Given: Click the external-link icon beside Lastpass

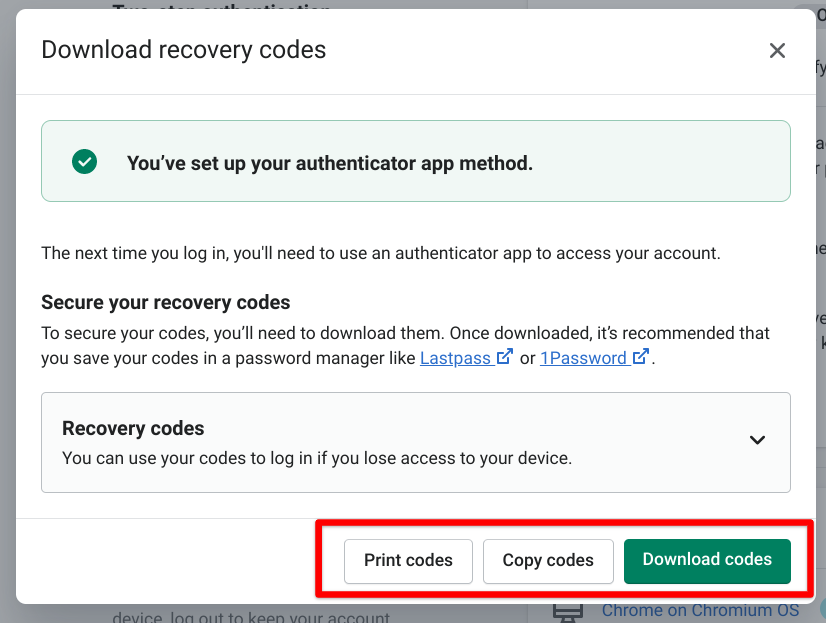Looking at the screenshot, I should [x=505, y=357].
